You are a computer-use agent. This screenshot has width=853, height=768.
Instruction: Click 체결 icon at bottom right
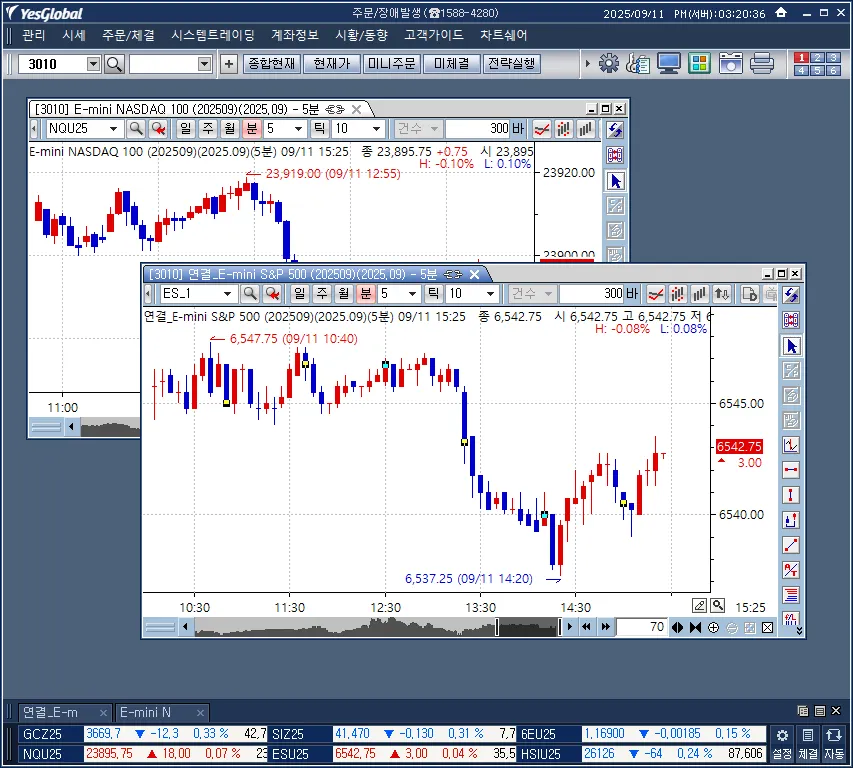[808, 744]
